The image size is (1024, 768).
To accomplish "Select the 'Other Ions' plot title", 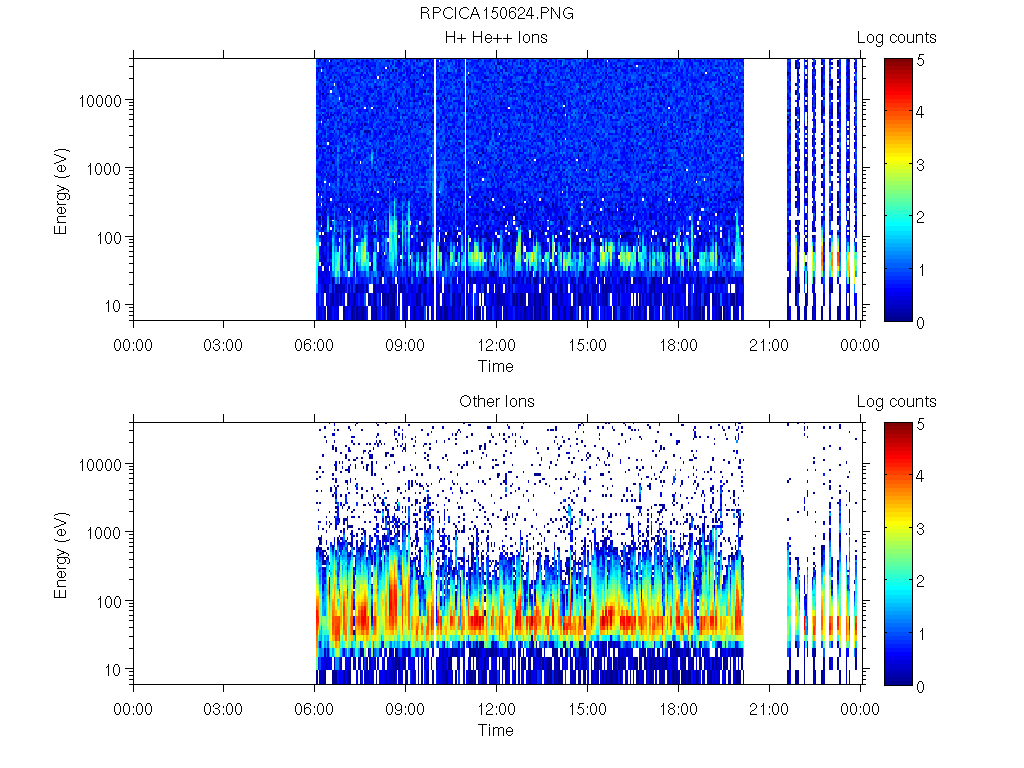I will pos(496,401).
